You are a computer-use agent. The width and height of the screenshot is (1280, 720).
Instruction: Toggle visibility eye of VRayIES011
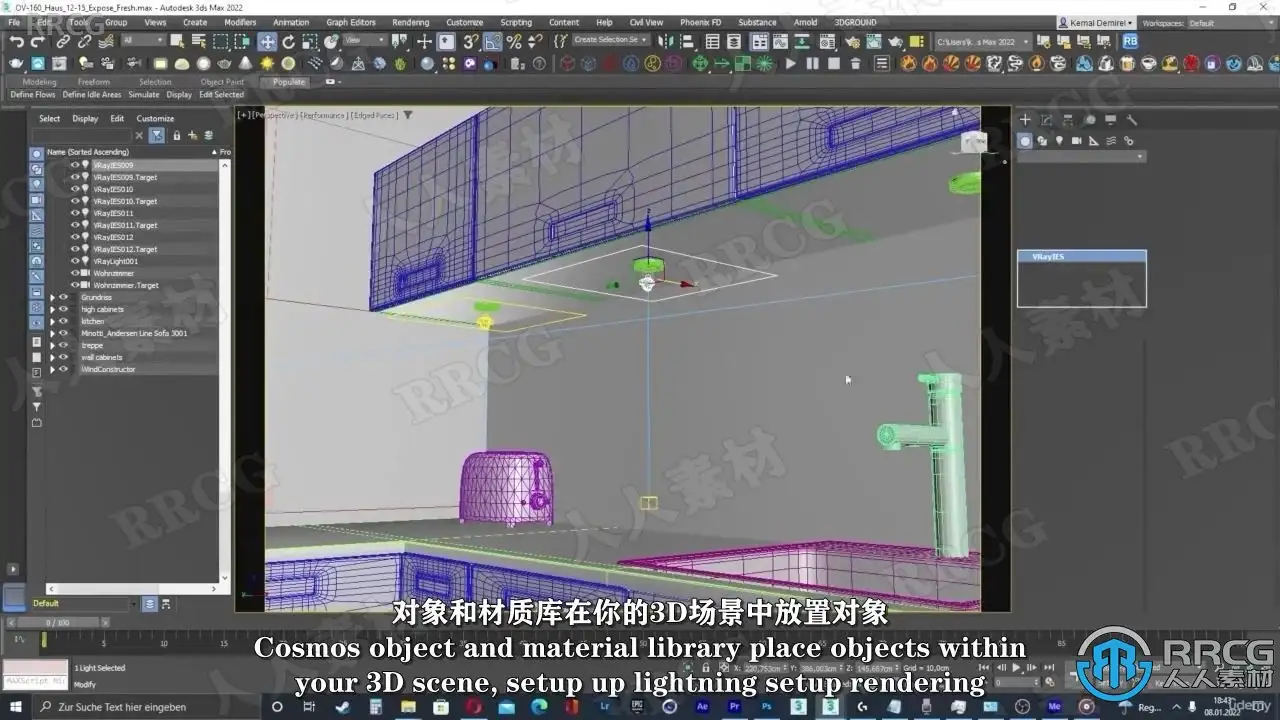point(75,213)
